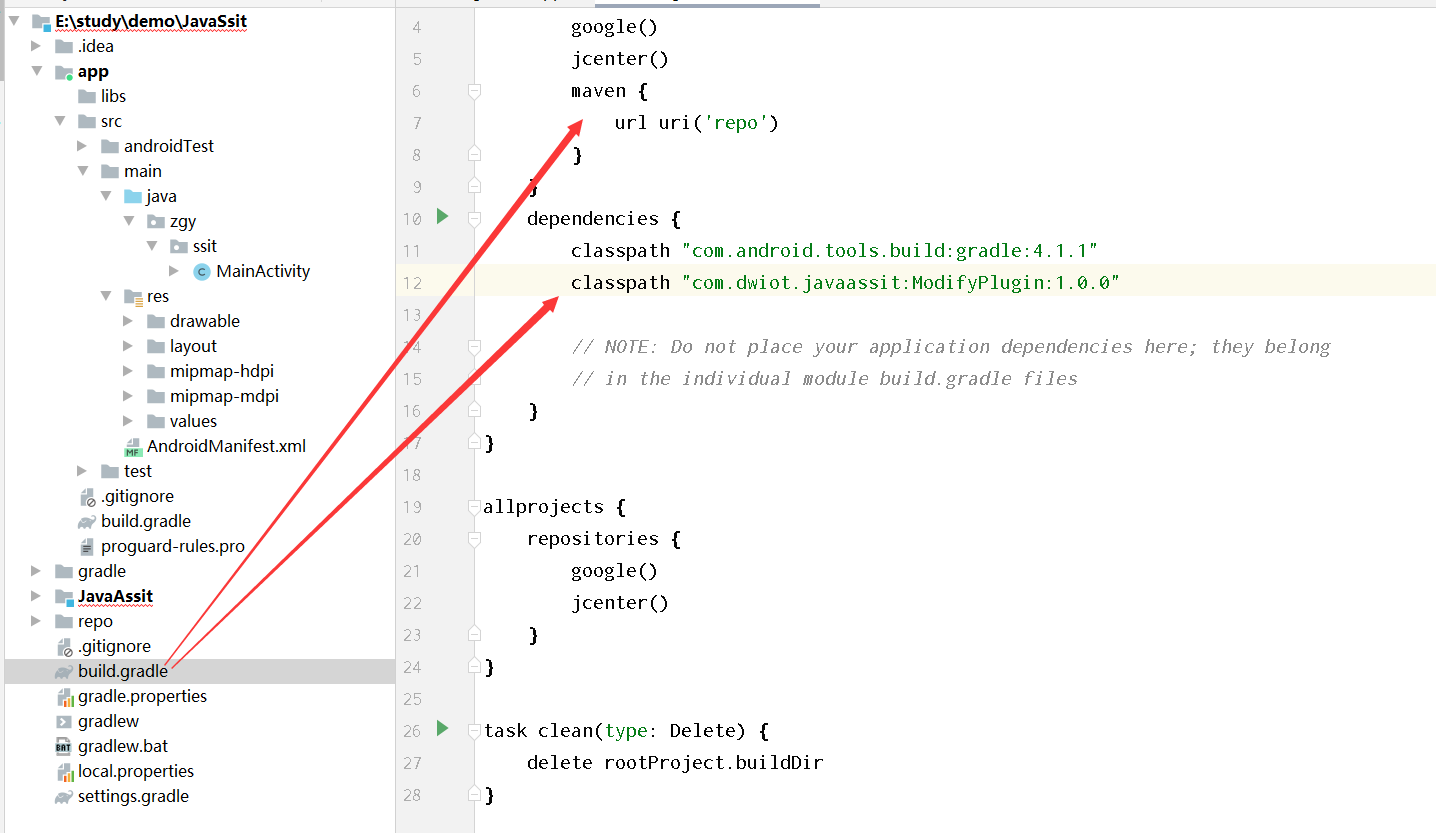This screenshot has width=1436, height=833.
Task: Click the gradlew.bat file icon
Action: click(64, 747)
